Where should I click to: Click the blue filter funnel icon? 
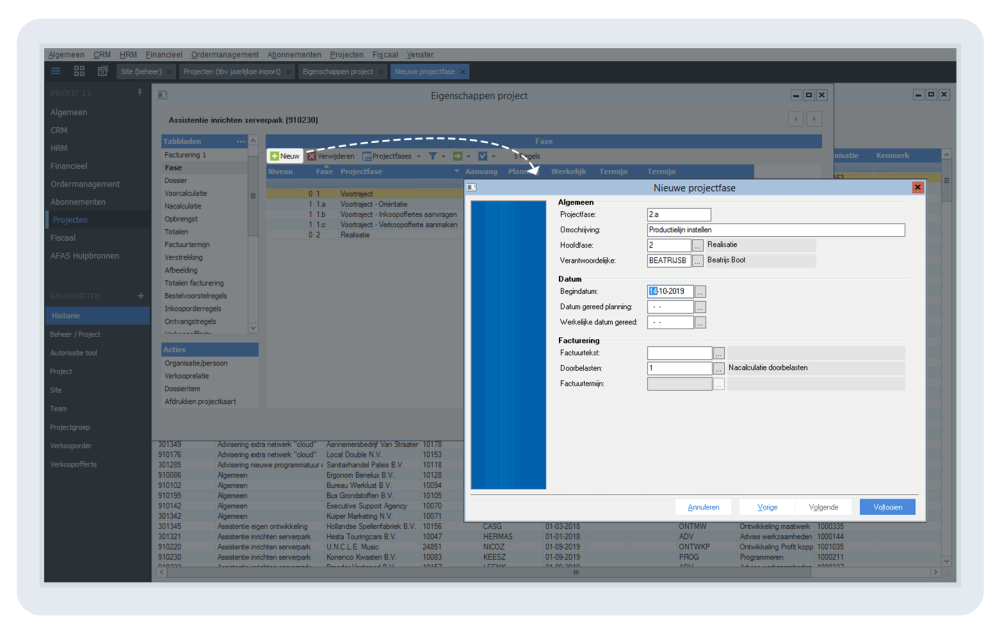pos(432,156)
